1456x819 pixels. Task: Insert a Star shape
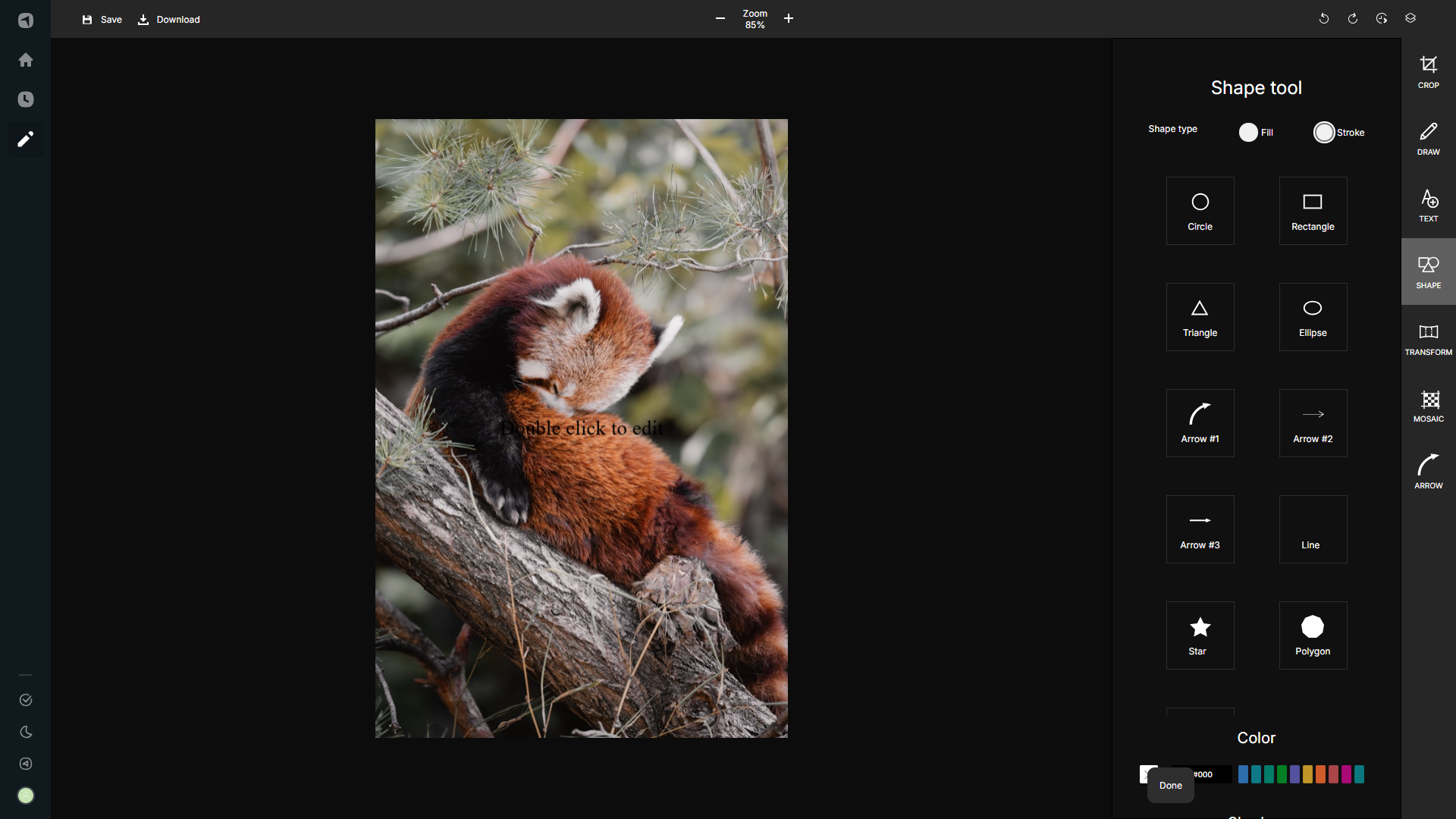1199,635
